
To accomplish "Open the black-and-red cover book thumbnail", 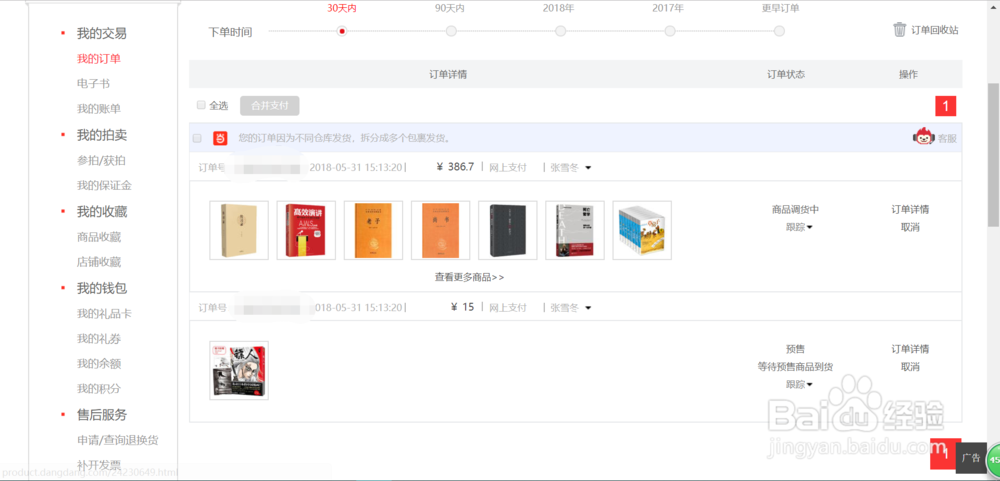I will click(575, 230).
